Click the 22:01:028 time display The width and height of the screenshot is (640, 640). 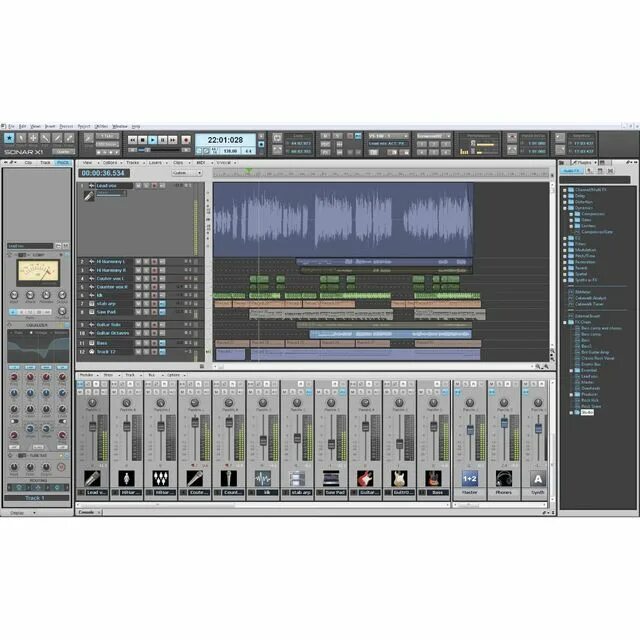[x=225, y=140]
